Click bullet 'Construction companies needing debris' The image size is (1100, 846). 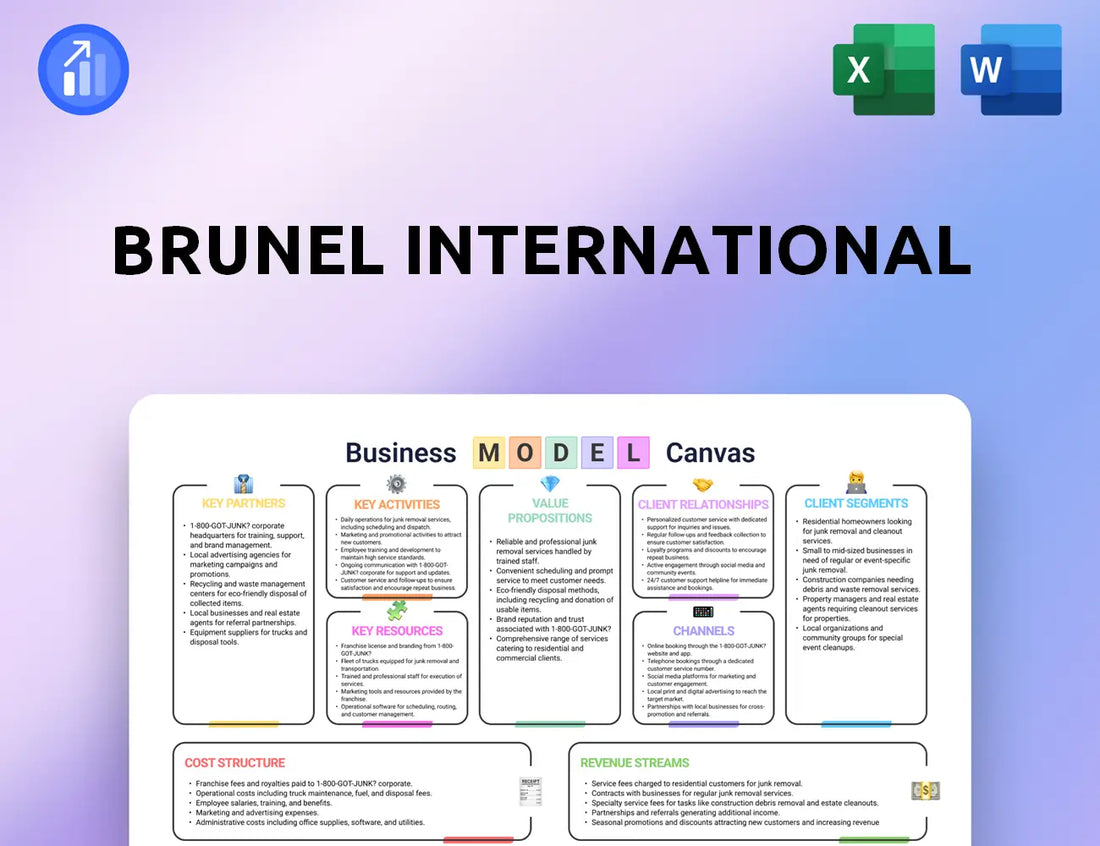(859, 584)
